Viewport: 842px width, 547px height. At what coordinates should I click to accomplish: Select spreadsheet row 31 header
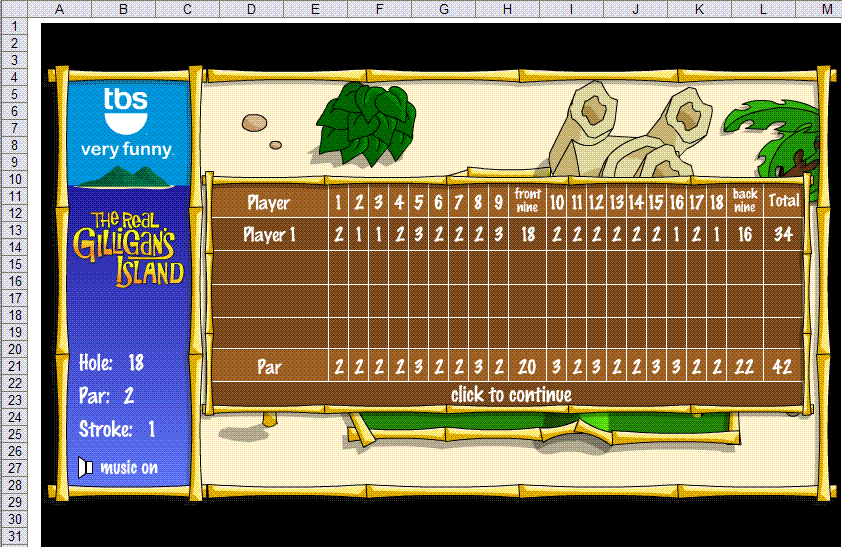(x=14, y=536)
